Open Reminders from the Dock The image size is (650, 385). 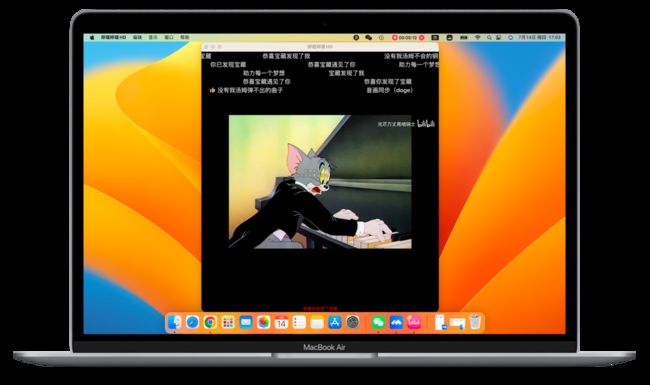coord(299,322)
